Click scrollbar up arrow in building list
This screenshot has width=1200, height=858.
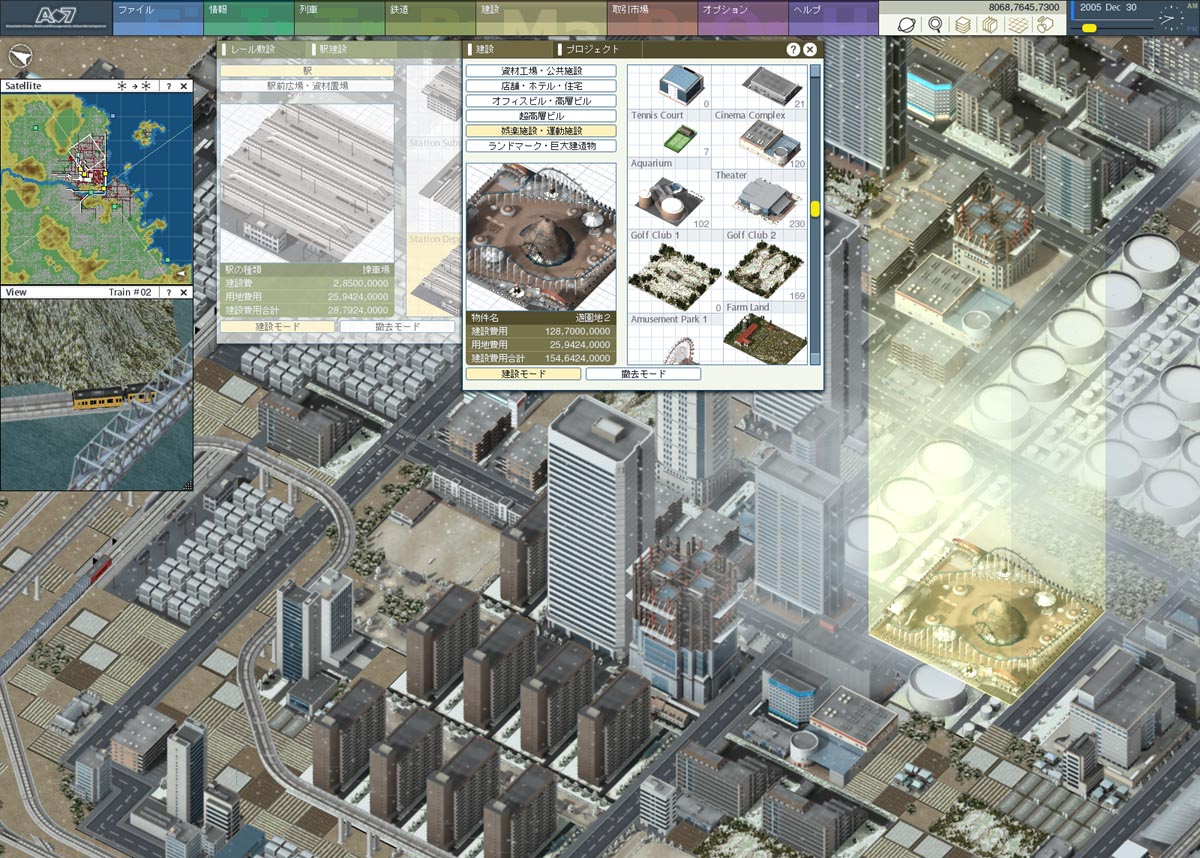tap(815, 70)
